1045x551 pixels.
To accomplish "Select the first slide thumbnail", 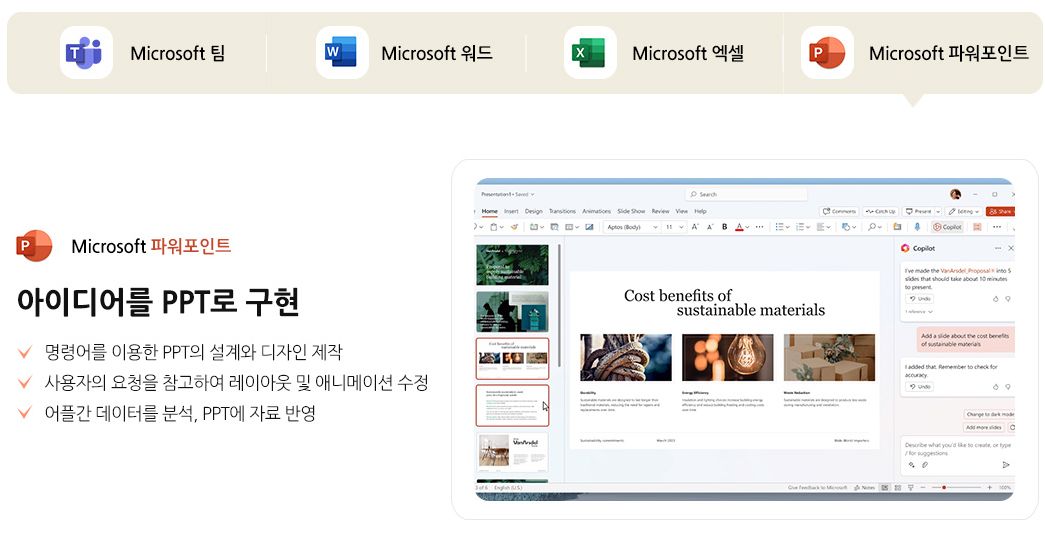I will pos(512,265).
